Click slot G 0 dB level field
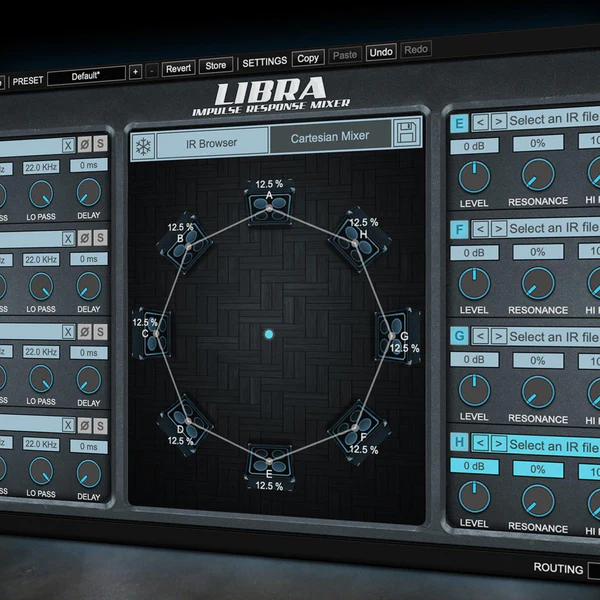Image resolution: width=600 pixels, height=600 pixels. point(474,360)
